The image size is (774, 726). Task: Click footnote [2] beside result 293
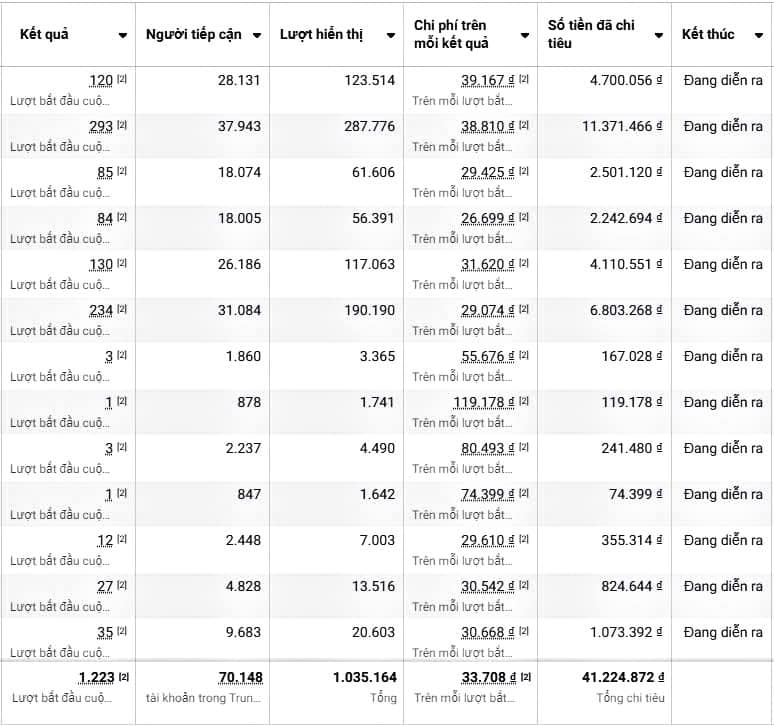[122, 125]
